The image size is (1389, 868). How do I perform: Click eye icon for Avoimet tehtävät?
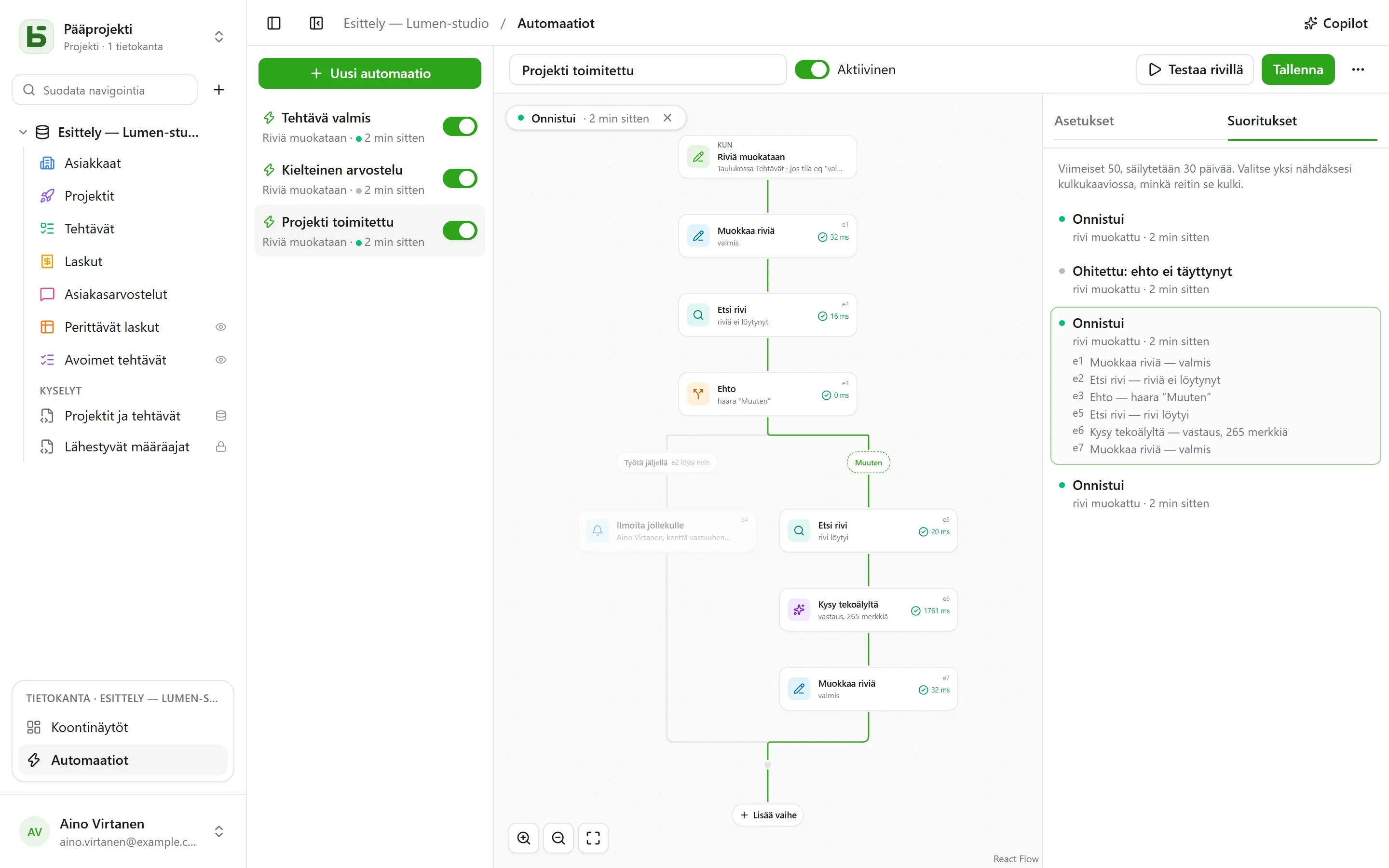(x=220, y=359)
